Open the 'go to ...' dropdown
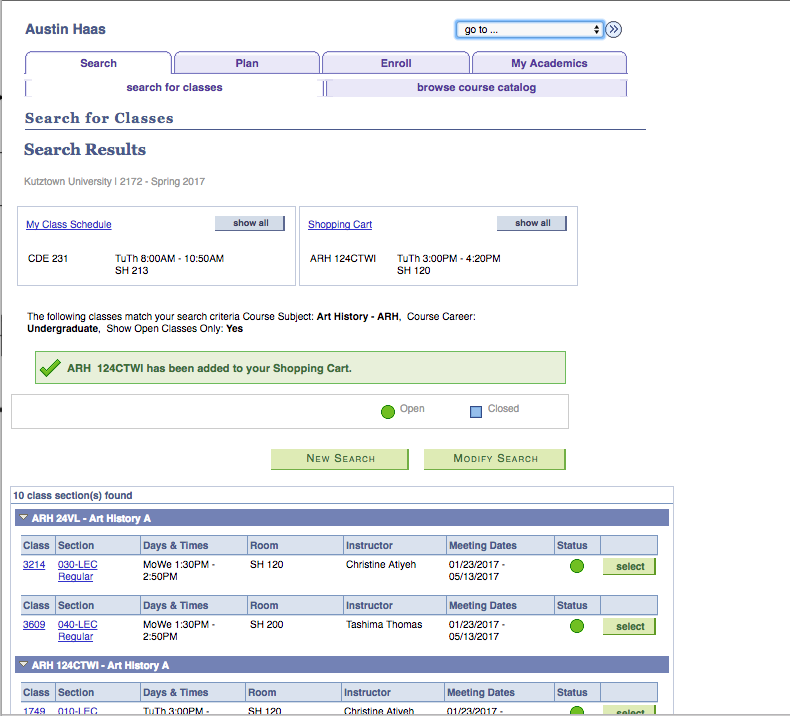Image resolution: width=790 pixels, height=716 pixels. pos(529,30)
